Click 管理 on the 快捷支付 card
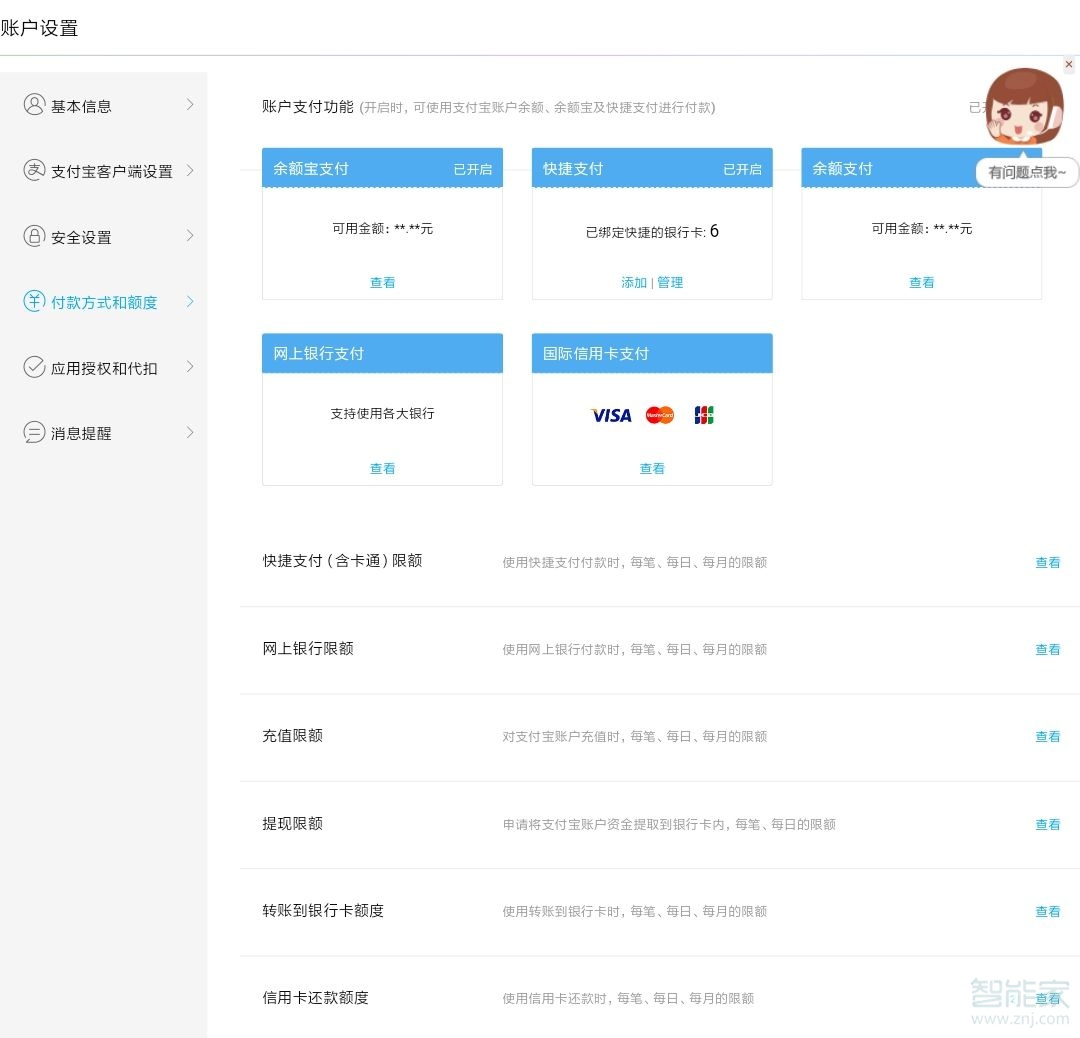The height and width of the screenshot is (1038, 1080). tap(671, 282)
